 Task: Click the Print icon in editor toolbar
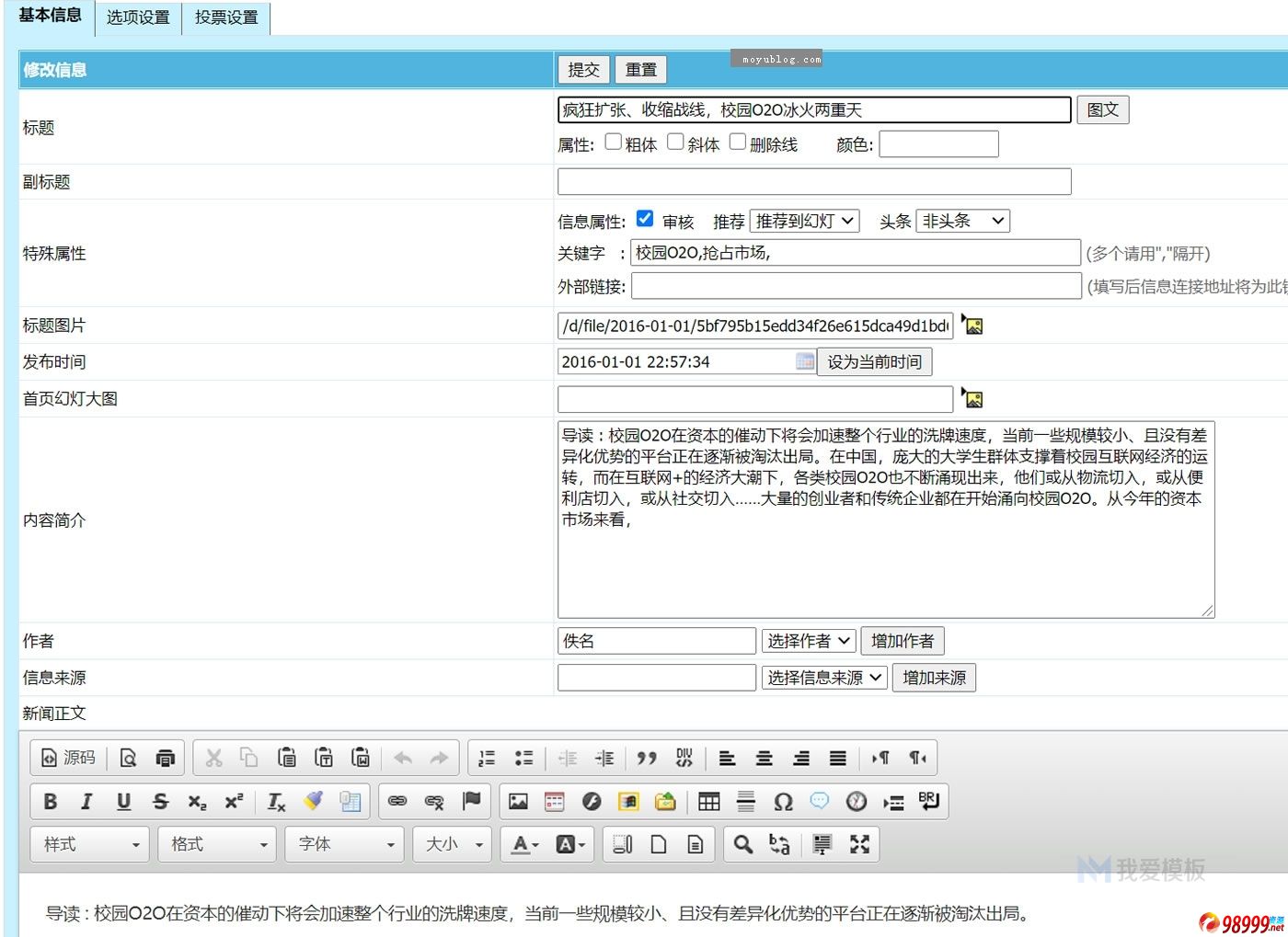coord(165,758)
